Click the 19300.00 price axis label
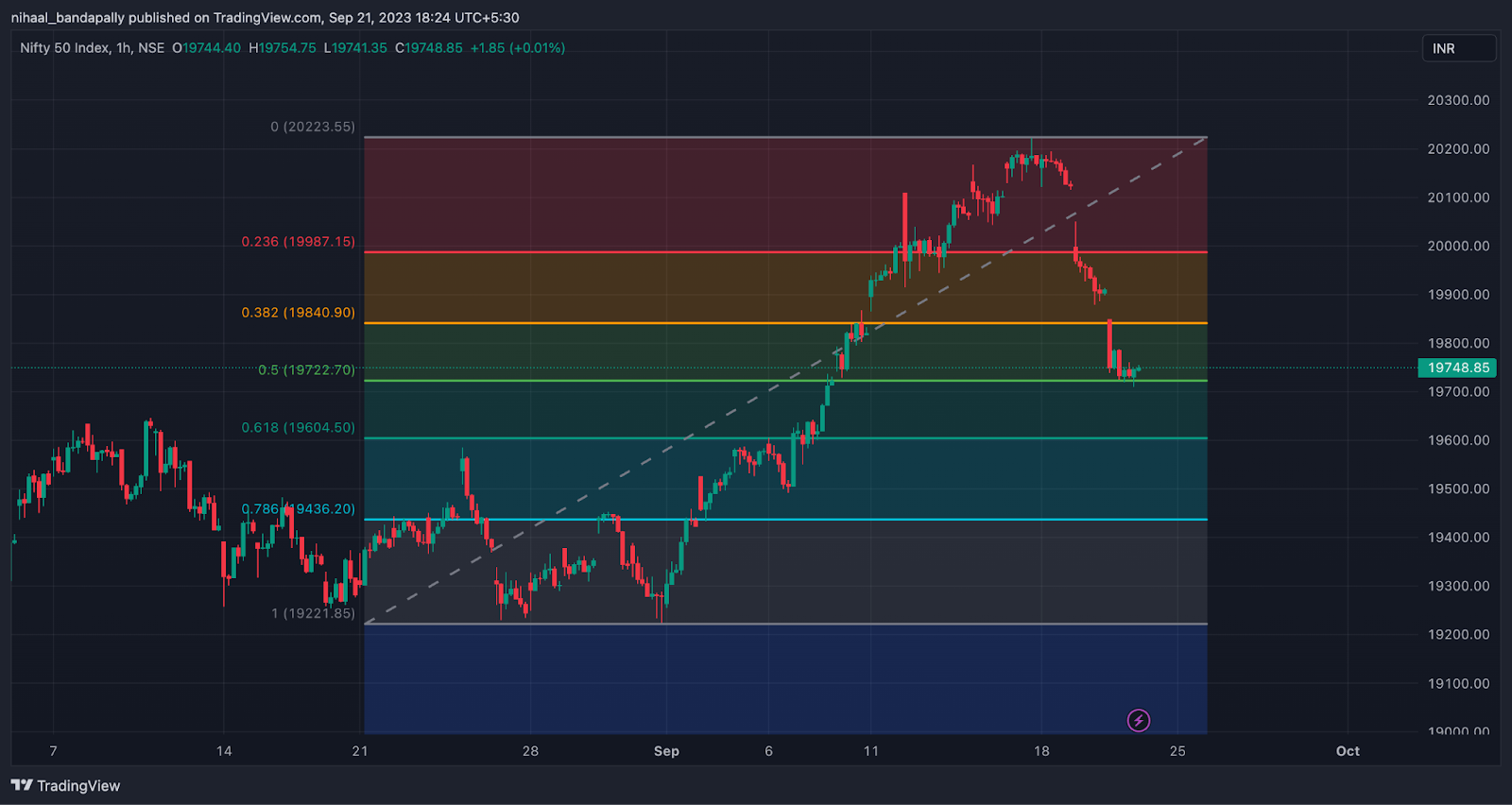This screenshot has height=805, width=1512. (1458, 586)
